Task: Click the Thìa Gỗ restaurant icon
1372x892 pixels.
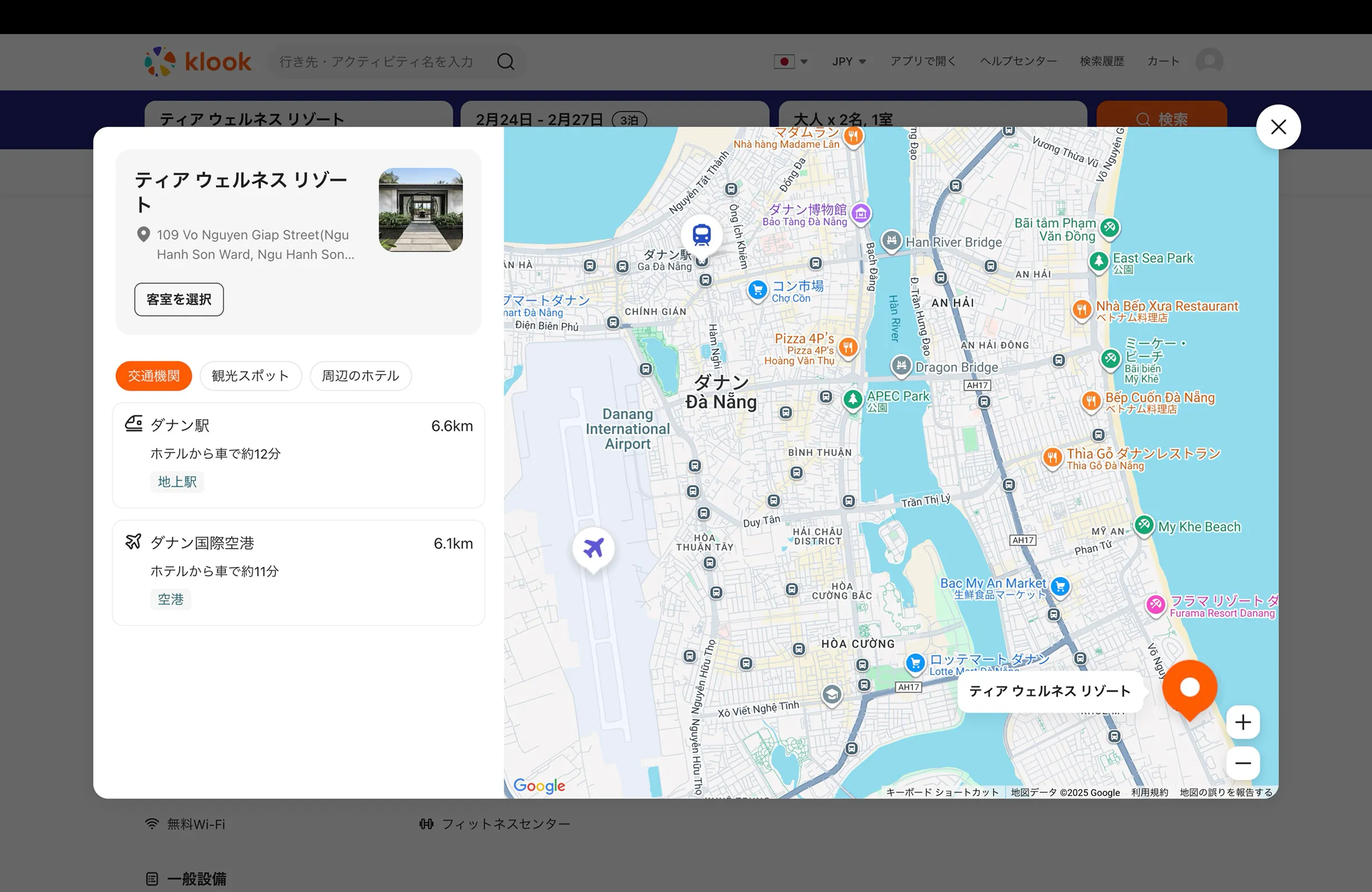Action: (x=1052, y=458)
